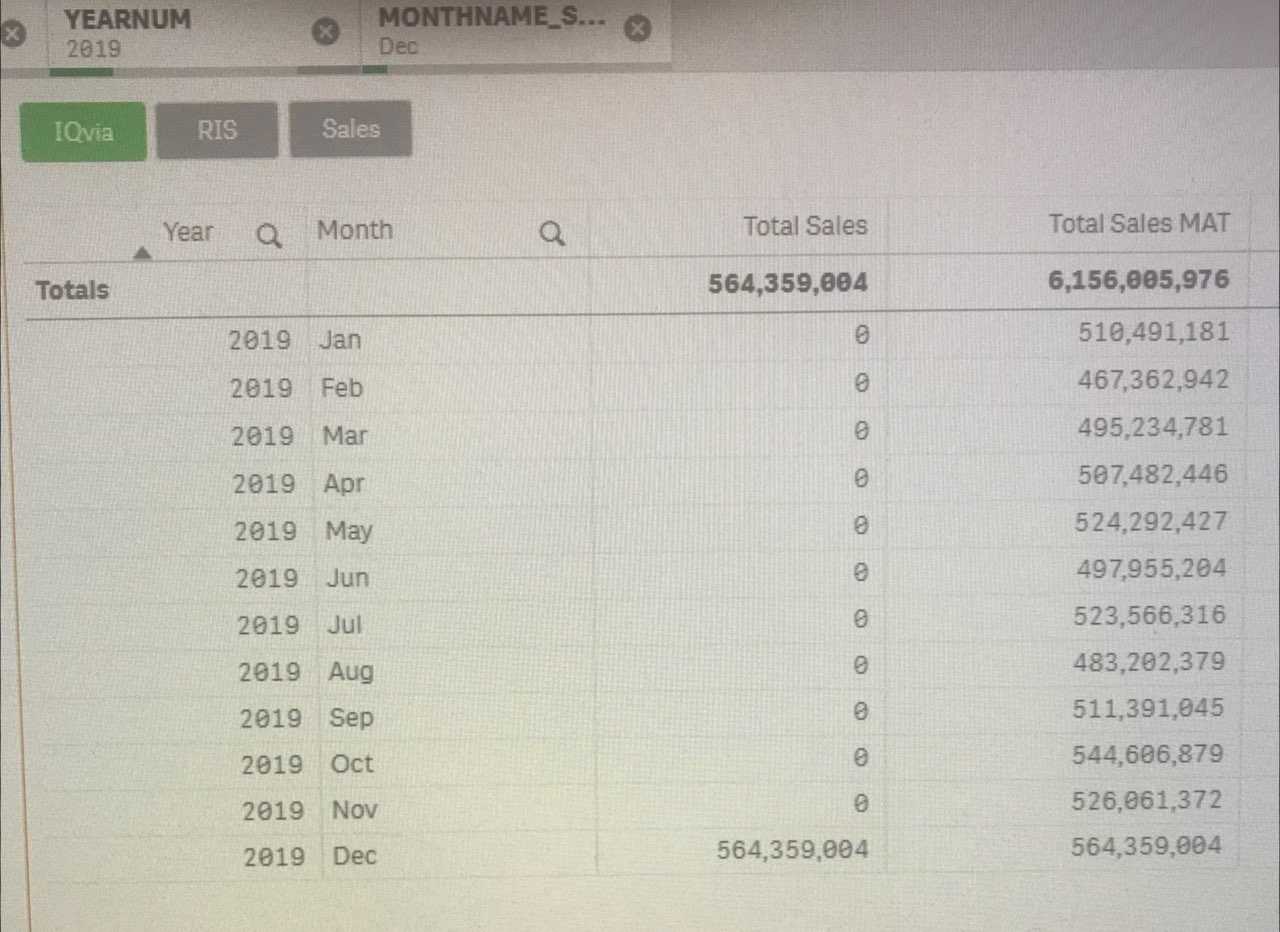
Task: Select the 2019 year cell for Jan
Action: 260,341
